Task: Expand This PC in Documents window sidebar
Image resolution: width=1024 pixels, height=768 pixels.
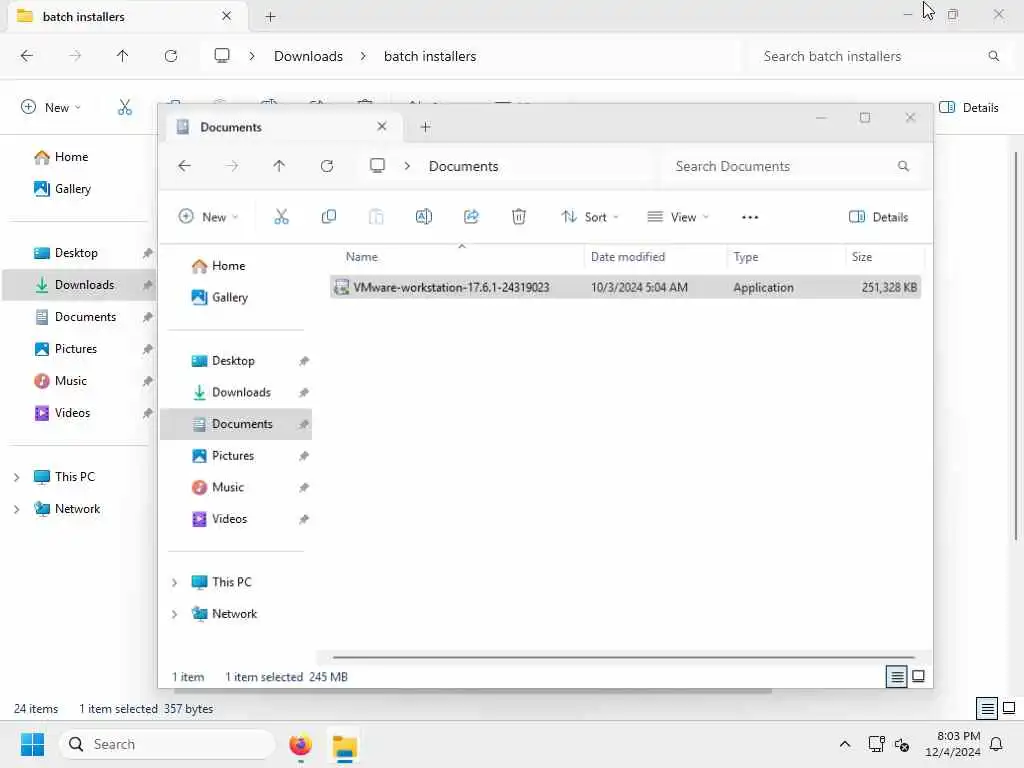Action: (x=174, y=583)
